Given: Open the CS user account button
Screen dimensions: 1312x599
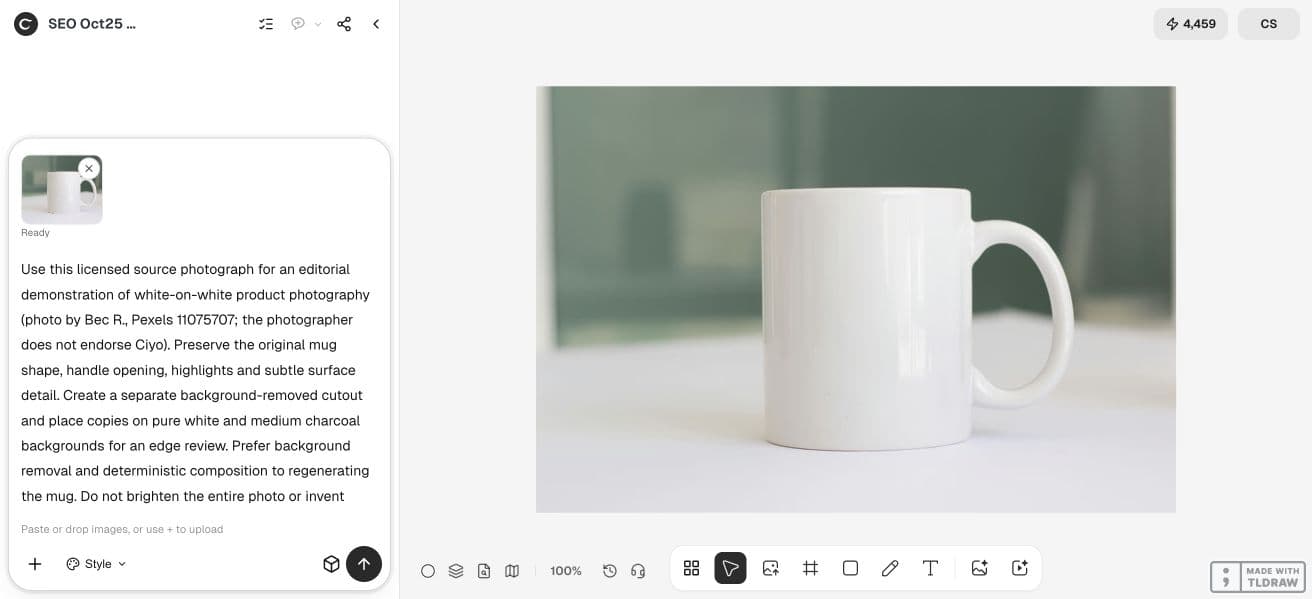Looking at the screenshot, I should [x=1268, y=24].
